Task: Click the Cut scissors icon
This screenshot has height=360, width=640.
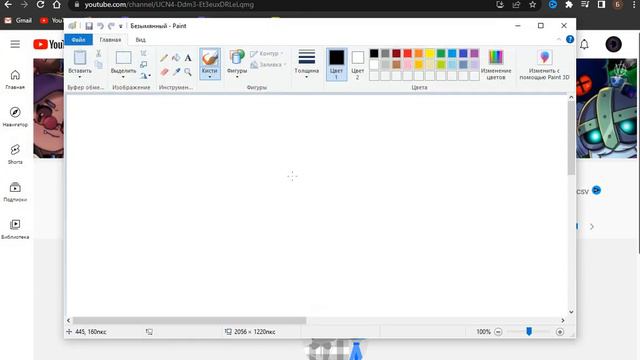Action: pos(98,53)
